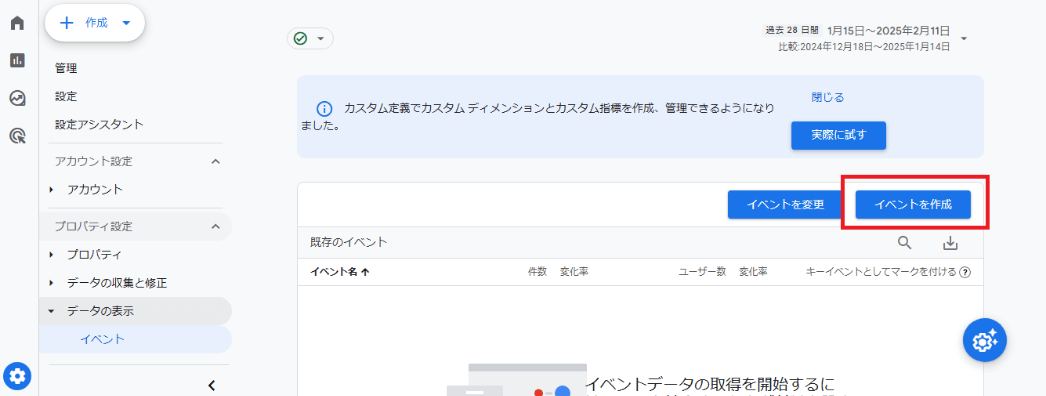Sort by イベント名 column header
The height and width of the screenshot is (396, 1046).
pyautogui.click(x=340, y=272)
